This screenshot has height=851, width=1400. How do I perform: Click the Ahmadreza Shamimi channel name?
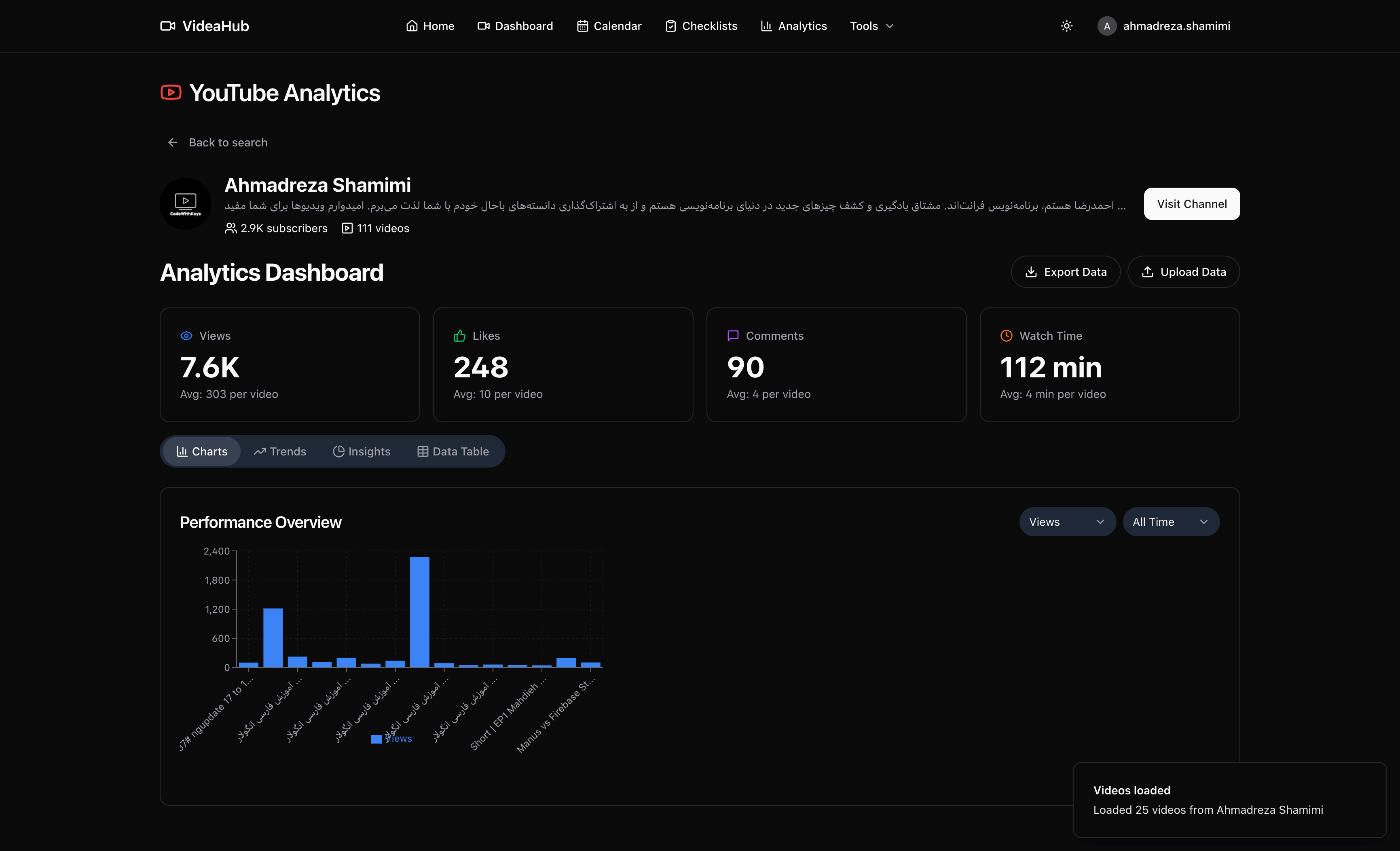point(317,185)
